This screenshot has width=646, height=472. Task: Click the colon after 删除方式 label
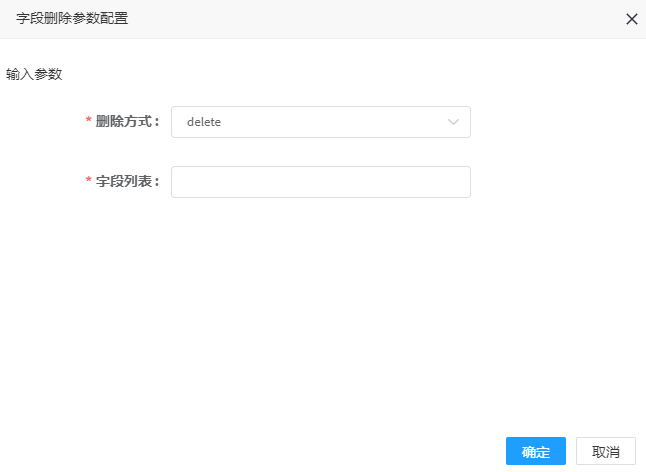tap(157, 122)
